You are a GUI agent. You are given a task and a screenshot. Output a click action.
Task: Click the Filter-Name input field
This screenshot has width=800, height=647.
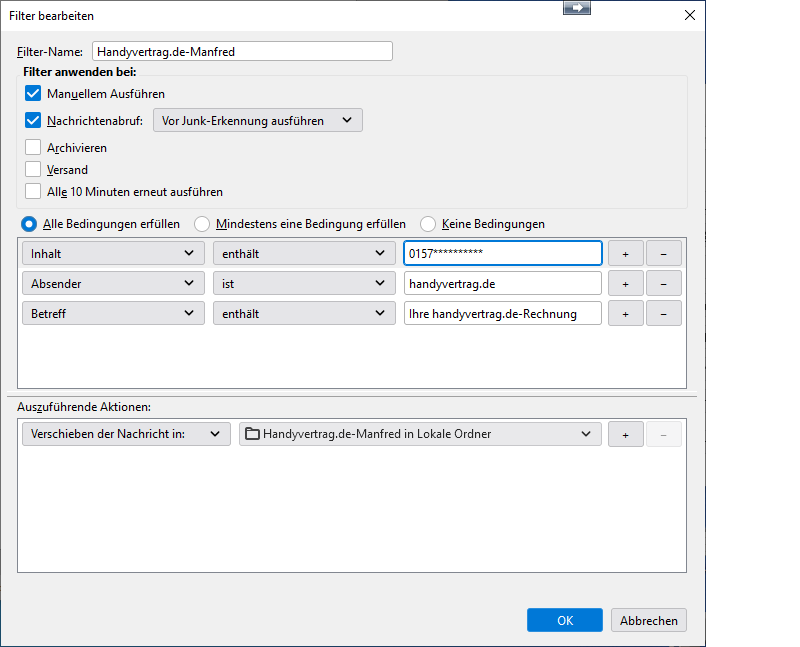[x=242, y=52]
